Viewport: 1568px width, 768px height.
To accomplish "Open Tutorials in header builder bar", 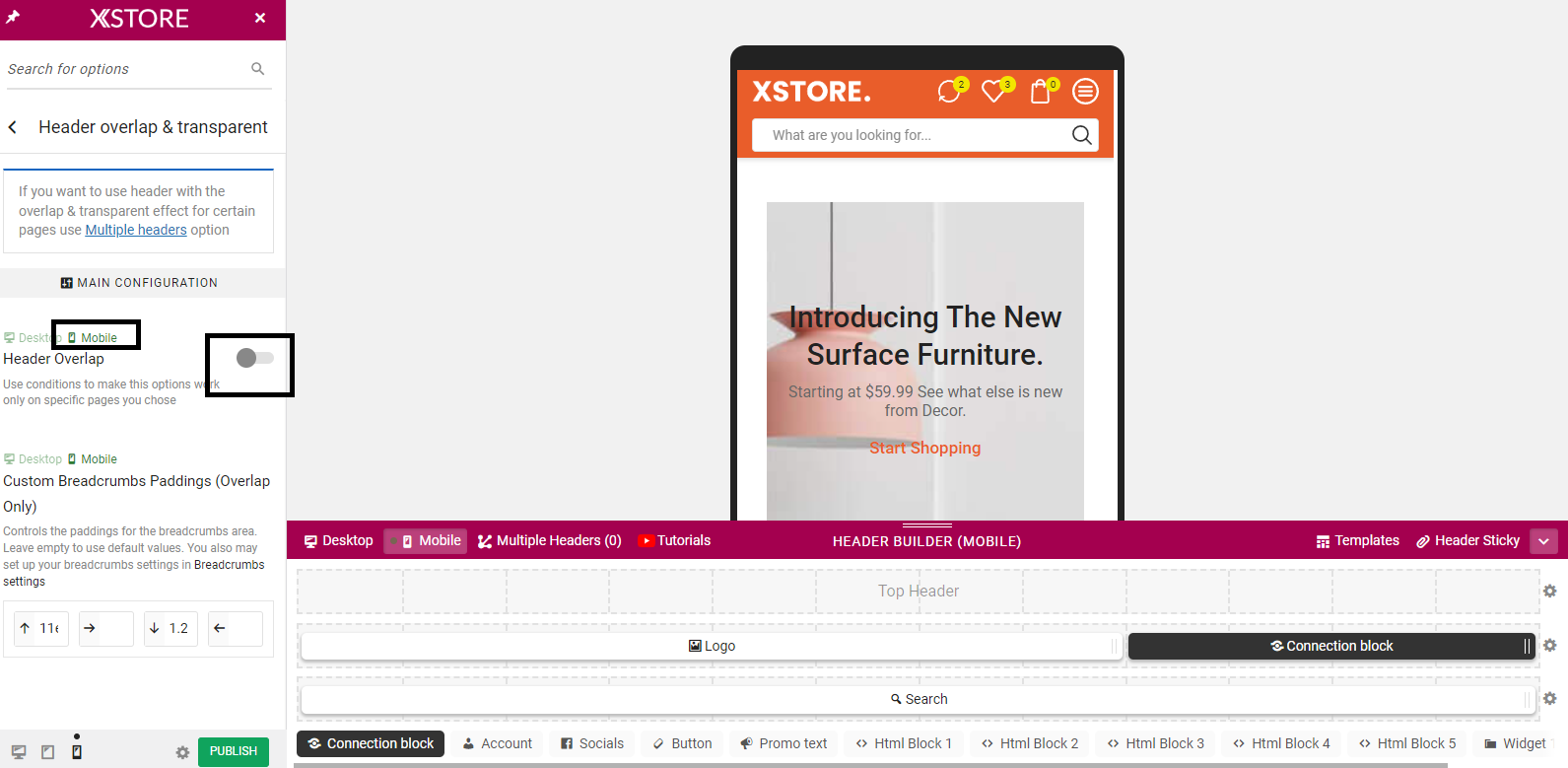I will 674,540.
